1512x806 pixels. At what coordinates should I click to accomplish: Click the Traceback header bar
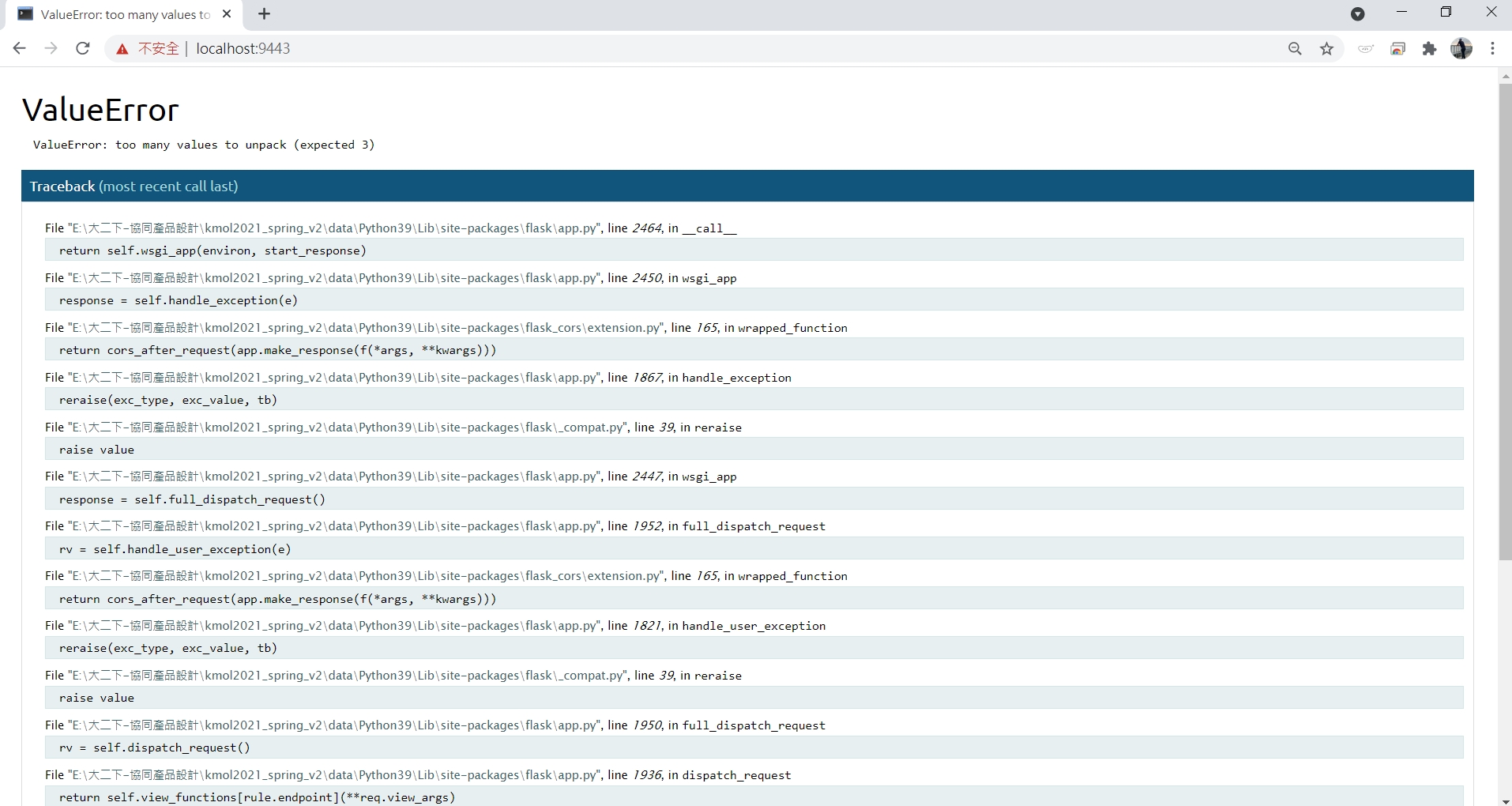click(747, 186)
